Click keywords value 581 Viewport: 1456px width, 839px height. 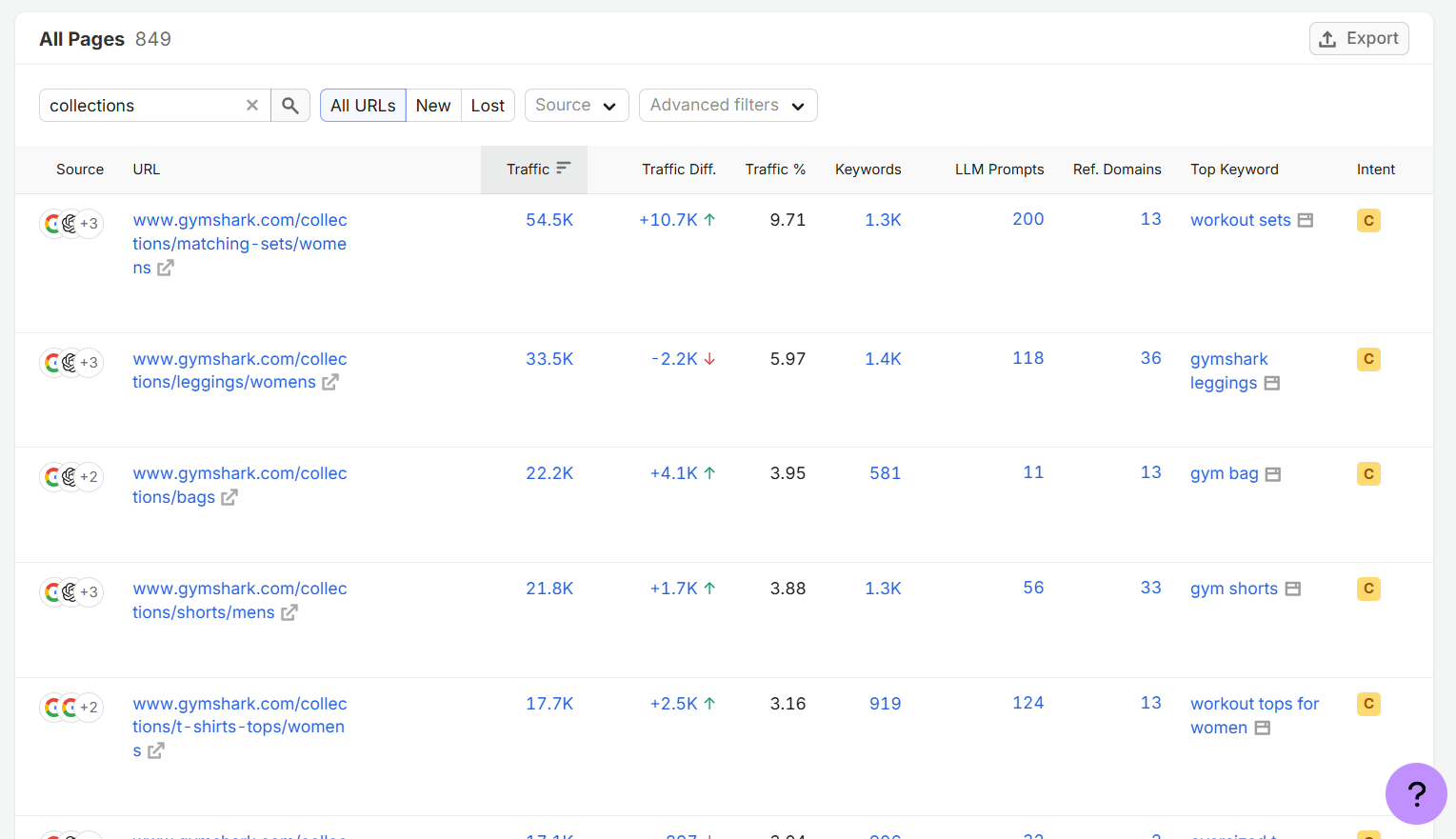pyautogui.click(x=886, y=473)
